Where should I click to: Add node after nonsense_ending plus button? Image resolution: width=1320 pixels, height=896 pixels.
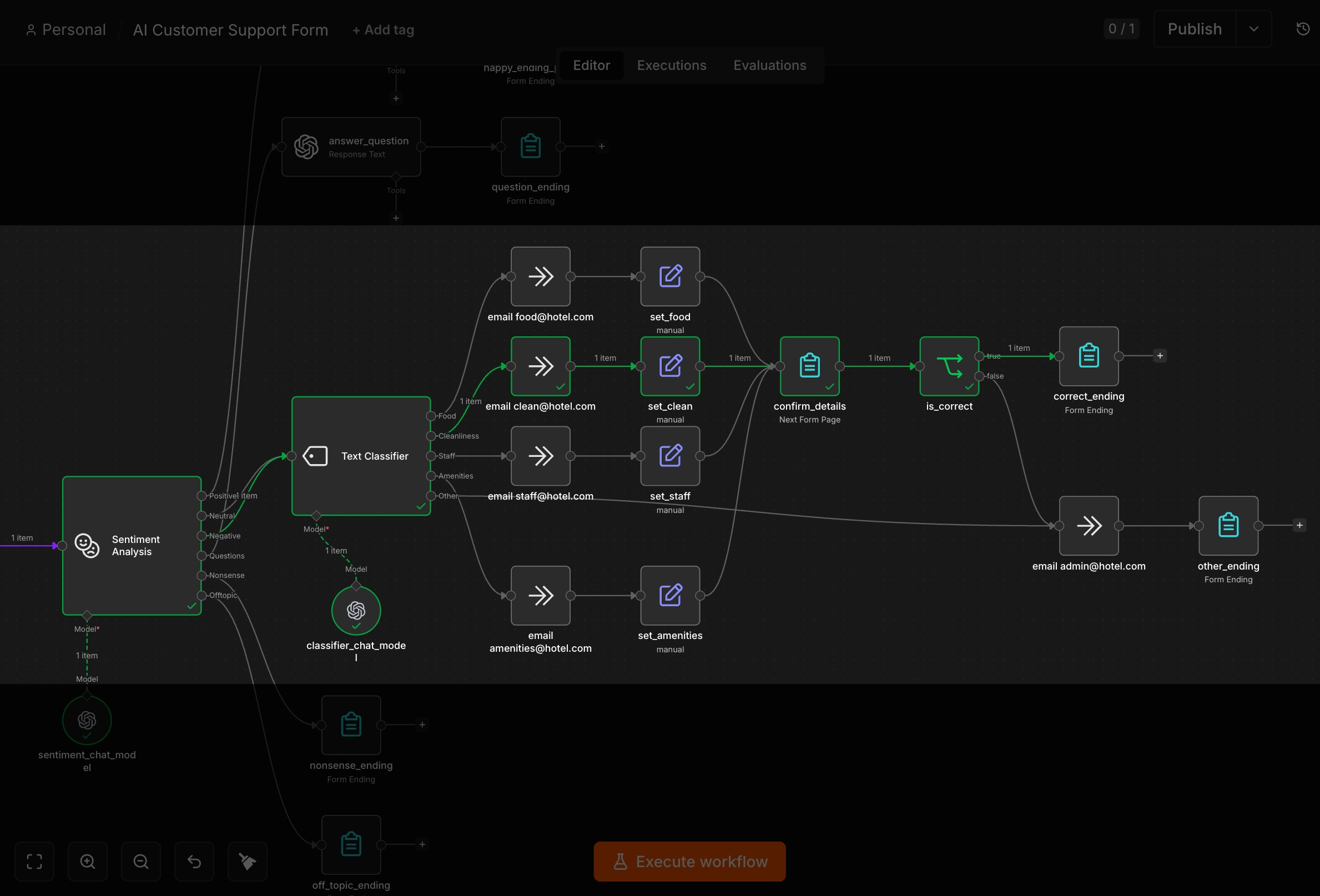pyautogui.click(x=422, y=725)
